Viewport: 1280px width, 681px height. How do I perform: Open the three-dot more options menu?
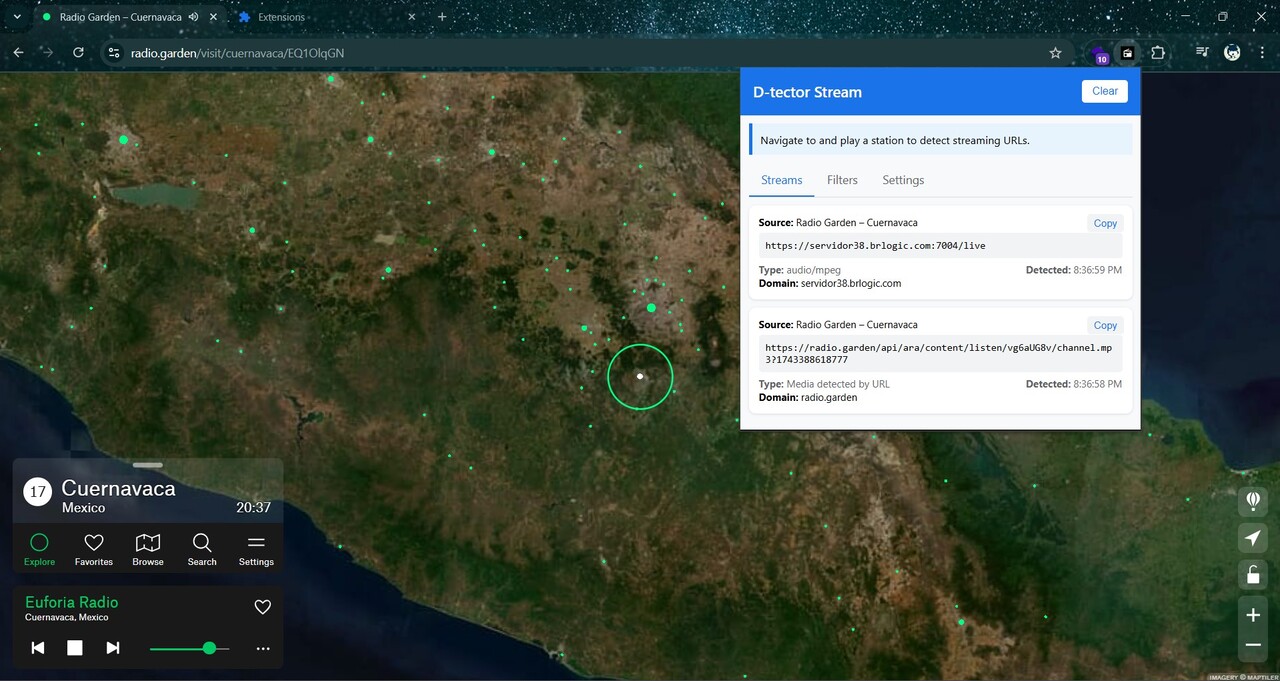coord(263,649)
